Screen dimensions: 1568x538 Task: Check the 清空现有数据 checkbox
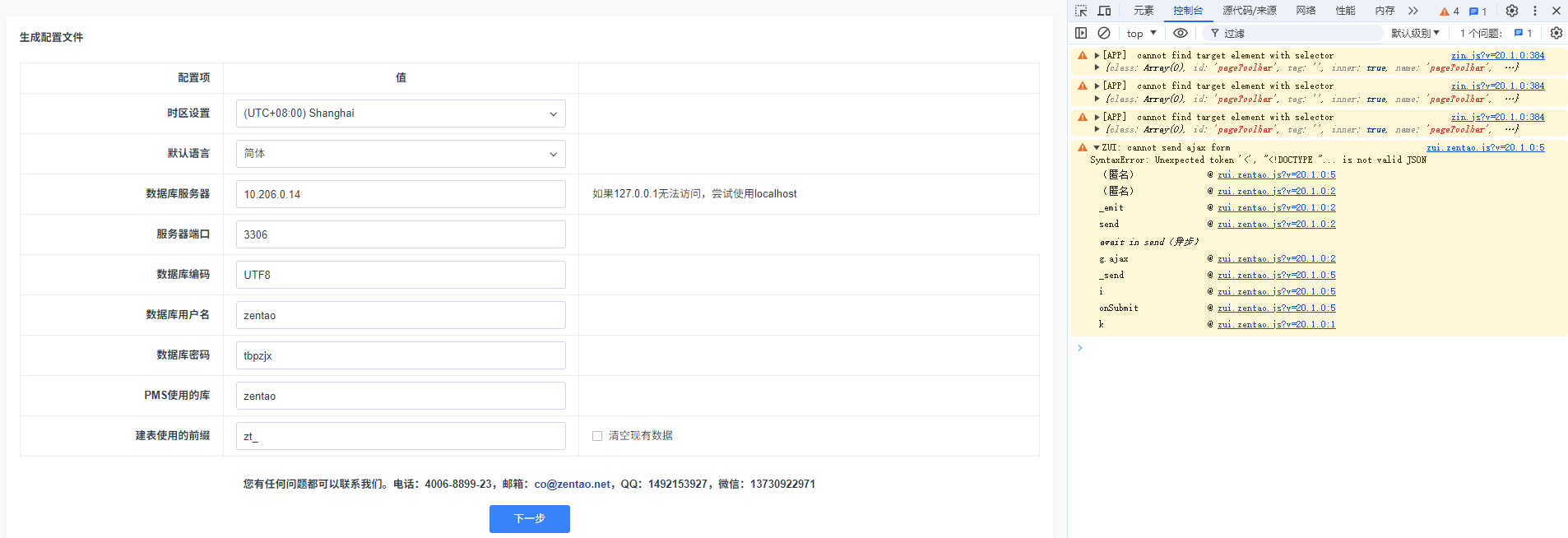(597, 436)
